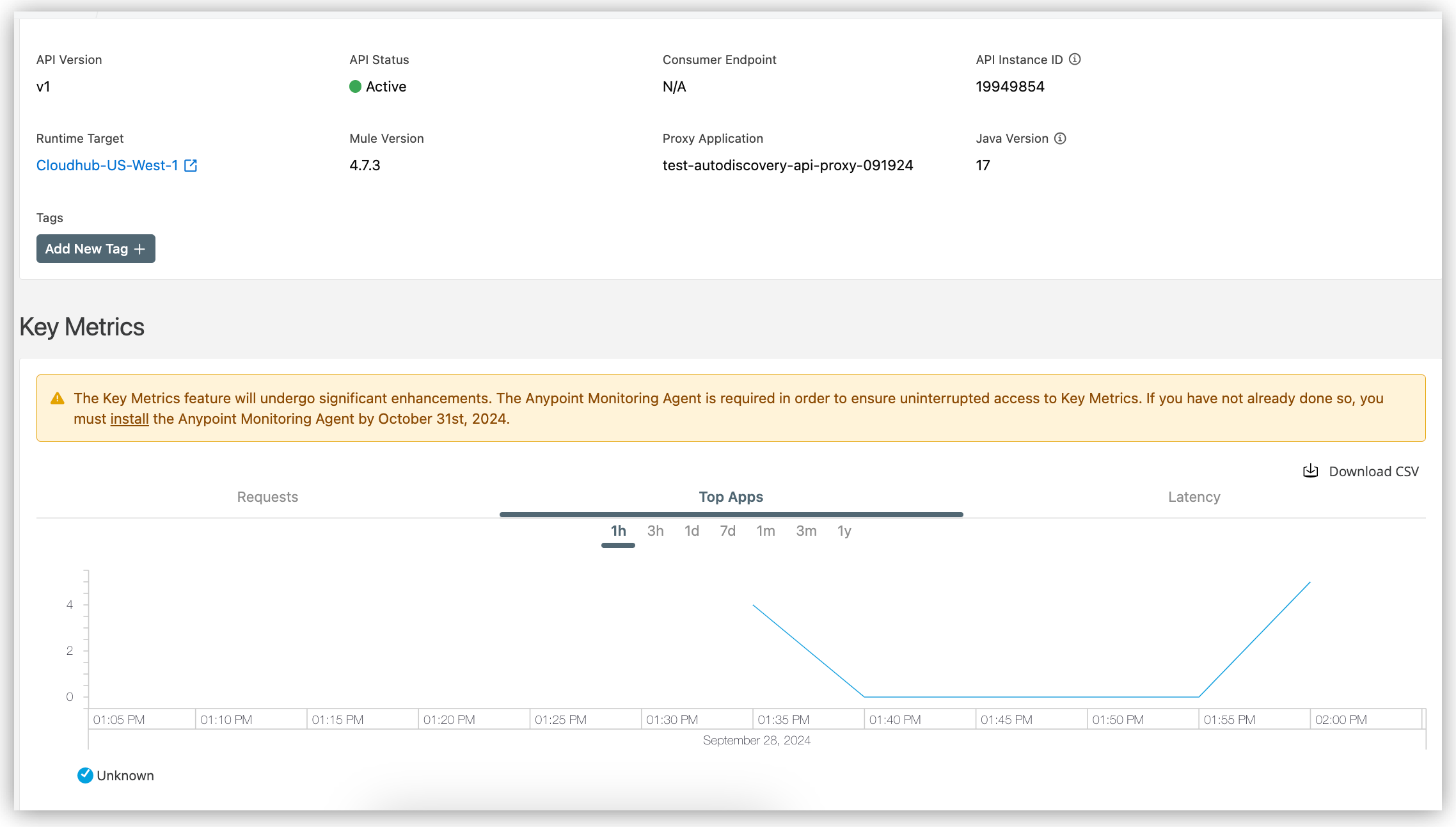
Task: Switch to the Requests tab
Action: point(267,497)
